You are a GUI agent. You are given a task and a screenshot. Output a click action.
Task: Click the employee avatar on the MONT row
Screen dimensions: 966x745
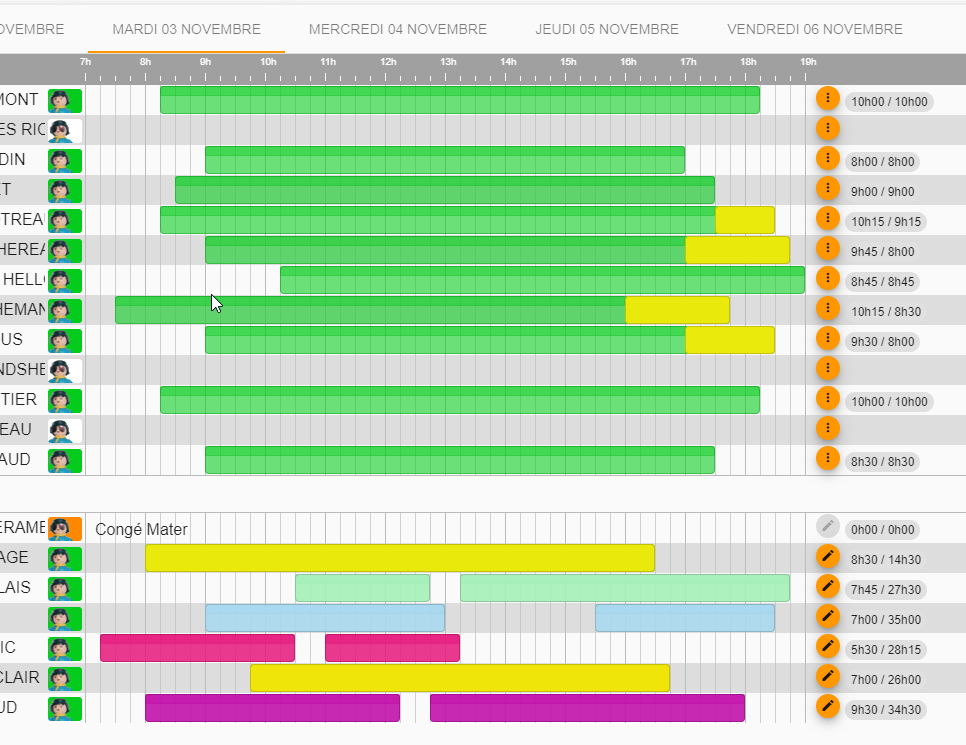coord(65,100)
